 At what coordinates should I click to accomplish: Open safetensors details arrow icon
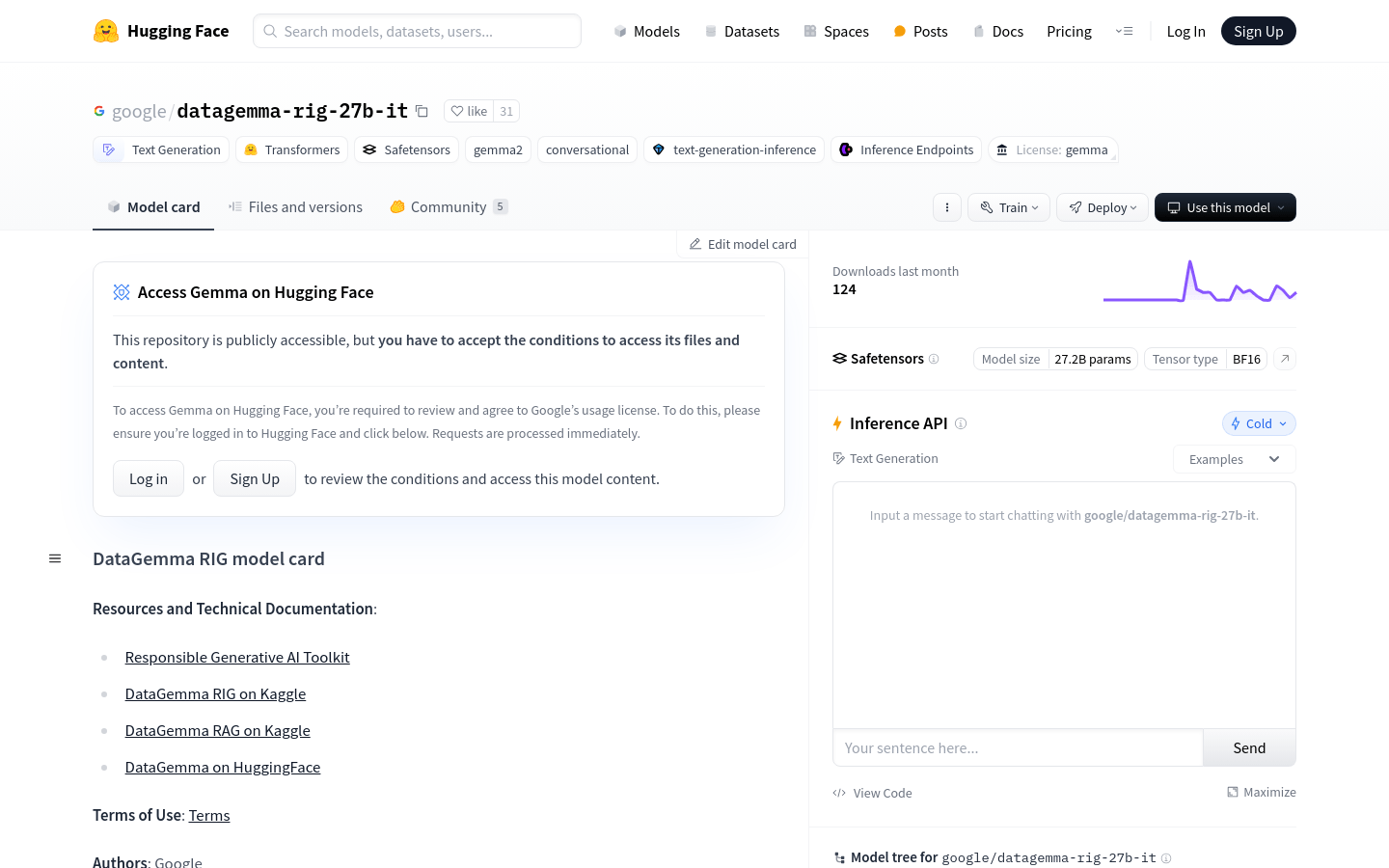click(1285, 359)
